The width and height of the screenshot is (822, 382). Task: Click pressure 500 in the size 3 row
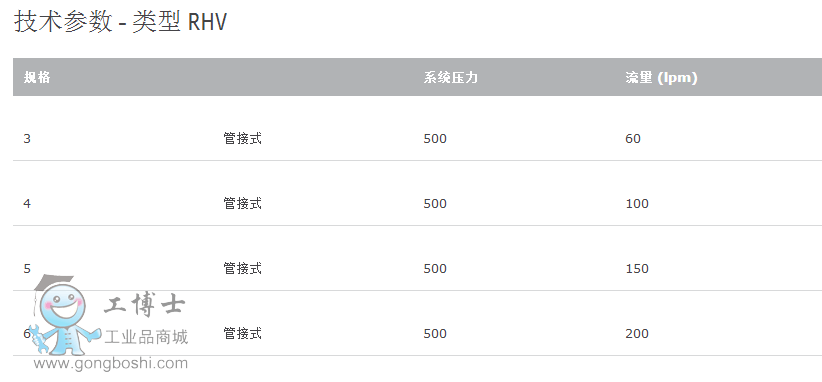(435, 139)
